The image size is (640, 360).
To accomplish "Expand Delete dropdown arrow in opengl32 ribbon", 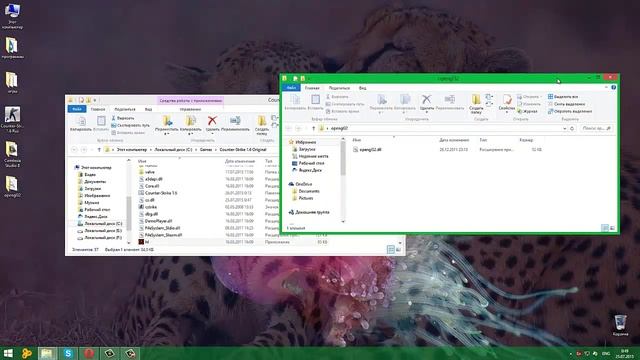I will pos(427,112).
